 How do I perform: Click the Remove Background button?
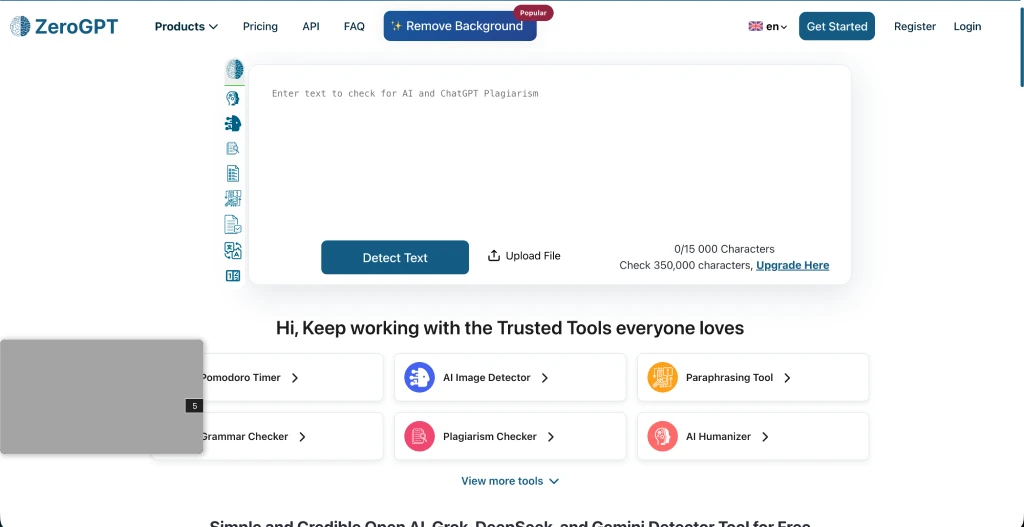[460, 26]
